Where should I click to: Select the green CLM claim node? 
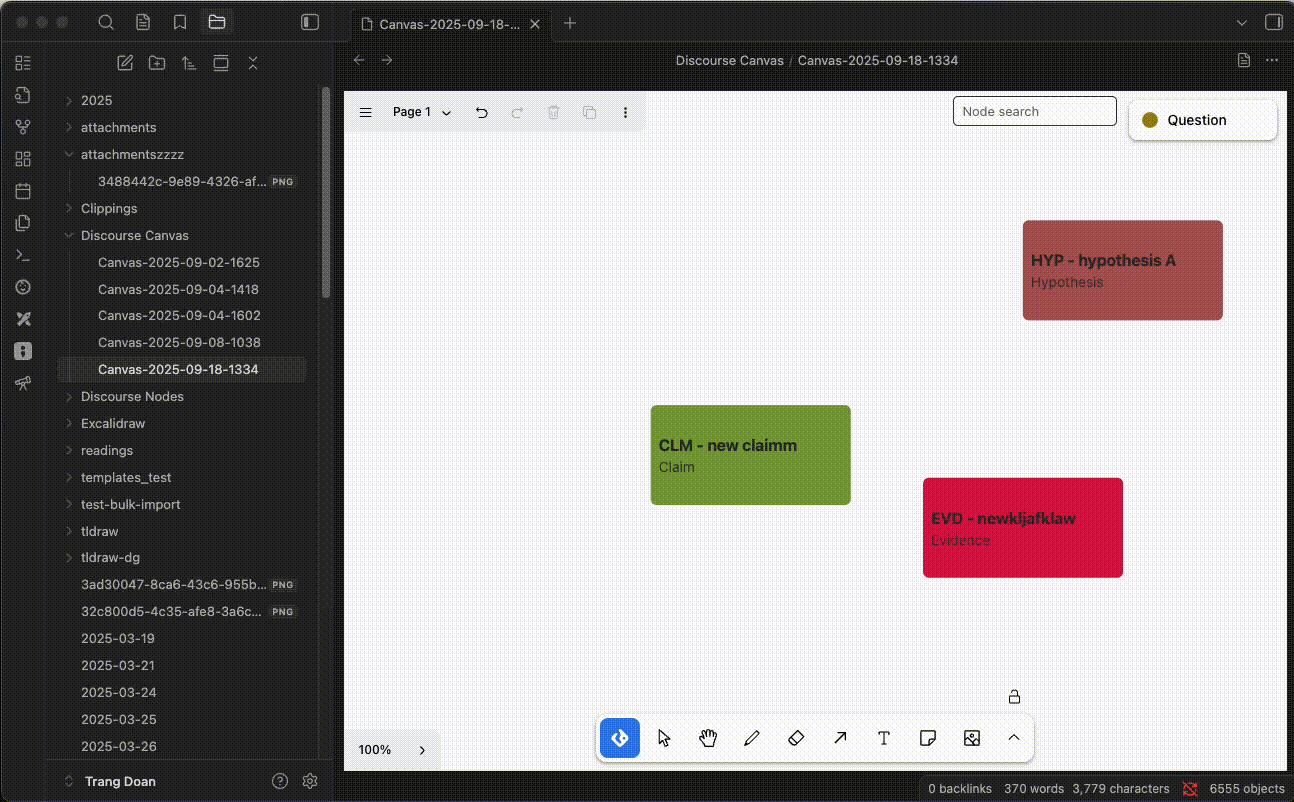click(750, 455)
